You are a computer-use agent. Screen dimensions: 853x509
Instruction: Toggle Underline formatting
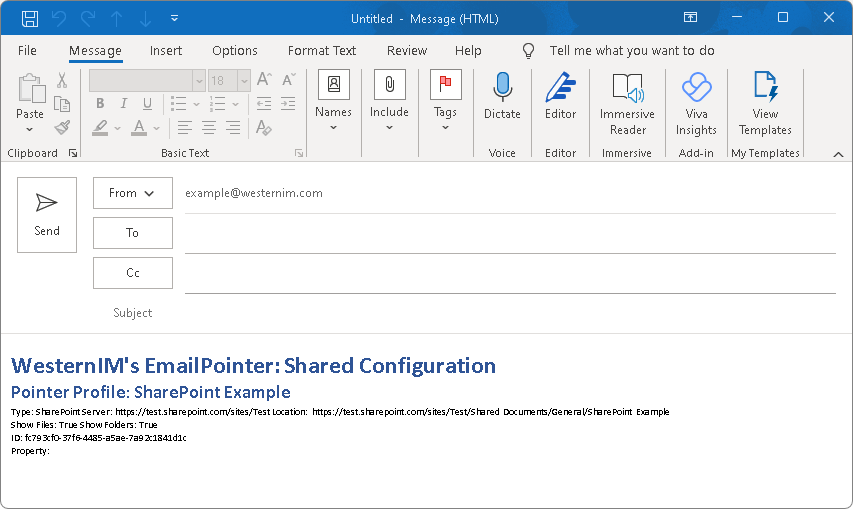pyautogui.click(x=147, y=104)
